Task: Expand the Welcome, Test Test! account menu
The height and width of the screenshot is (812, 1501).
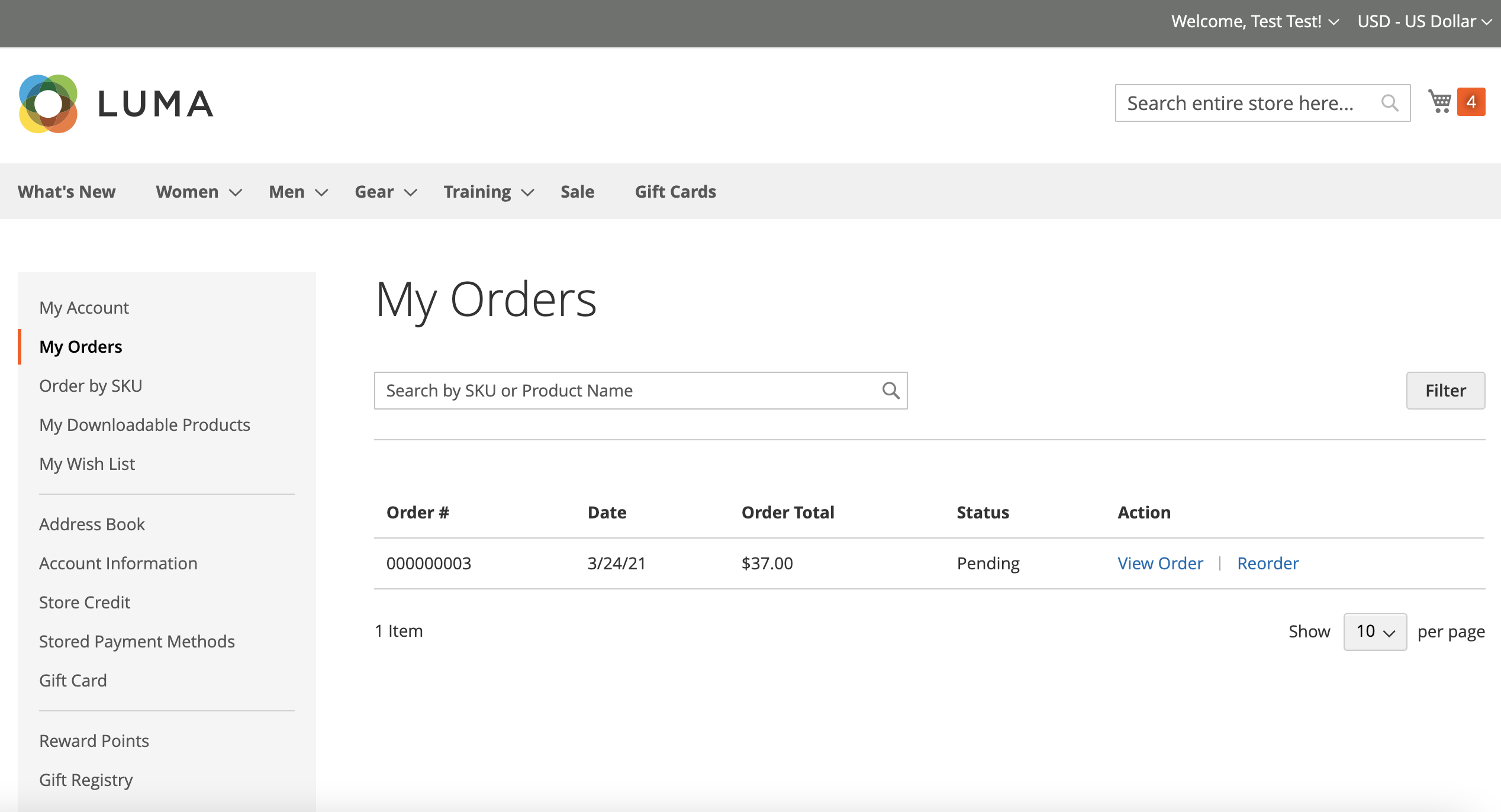Action: [x=1255, y=22]
